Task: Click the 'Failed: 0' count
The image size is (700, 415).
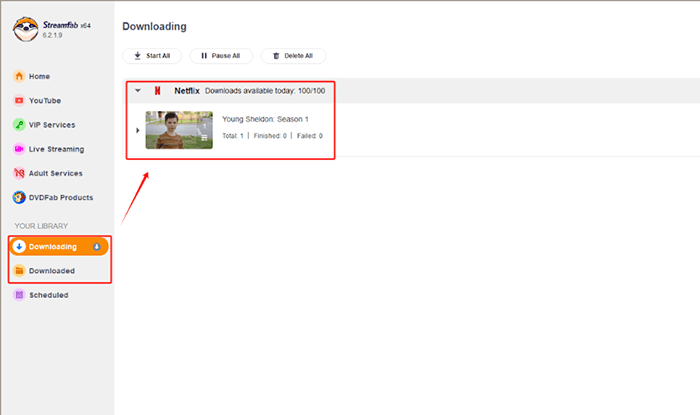Action: pos(310,136)
